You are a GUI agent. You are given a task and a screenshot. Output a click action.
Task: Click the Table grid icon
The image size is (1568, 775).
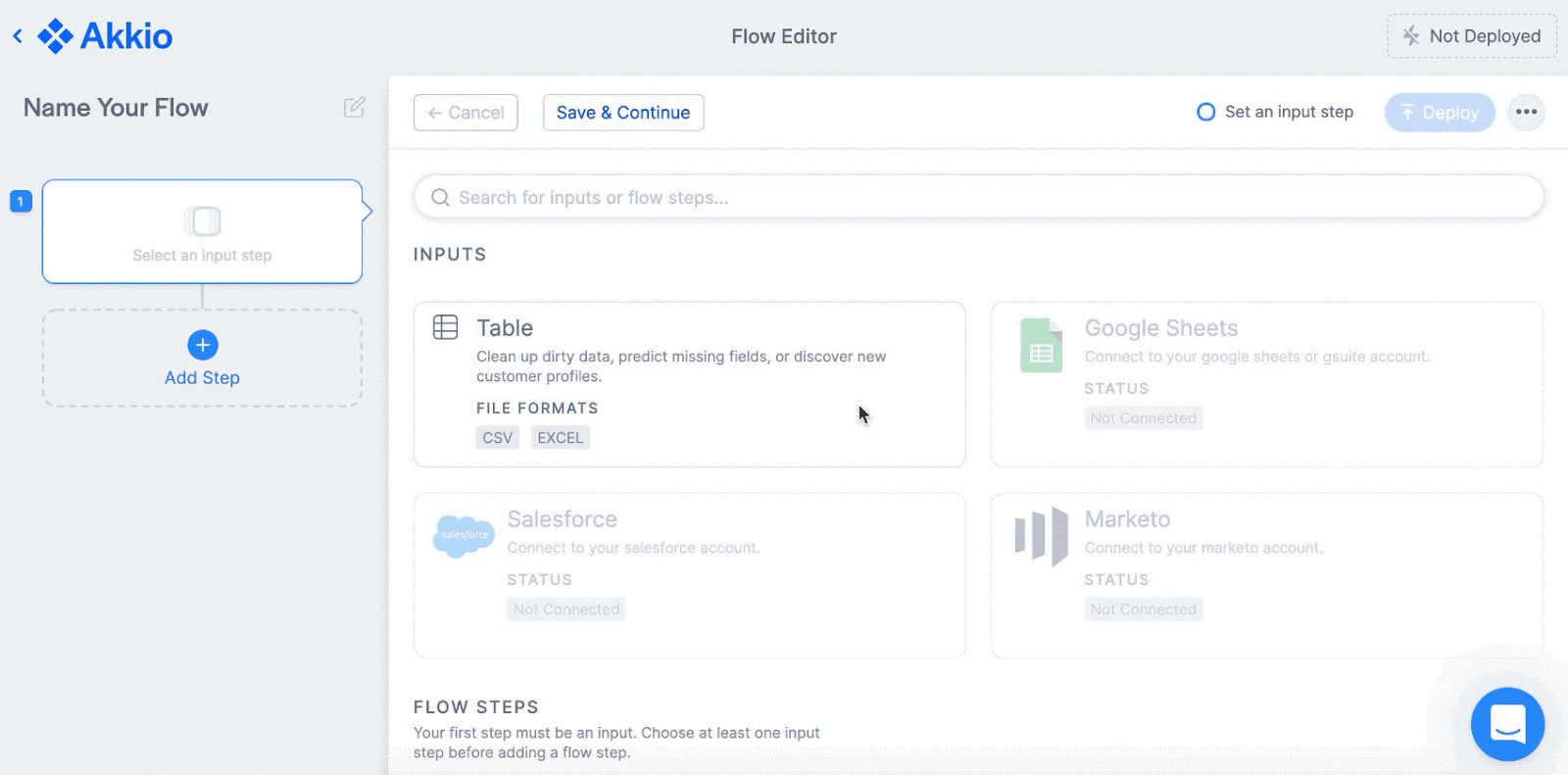tap(445, 327)
